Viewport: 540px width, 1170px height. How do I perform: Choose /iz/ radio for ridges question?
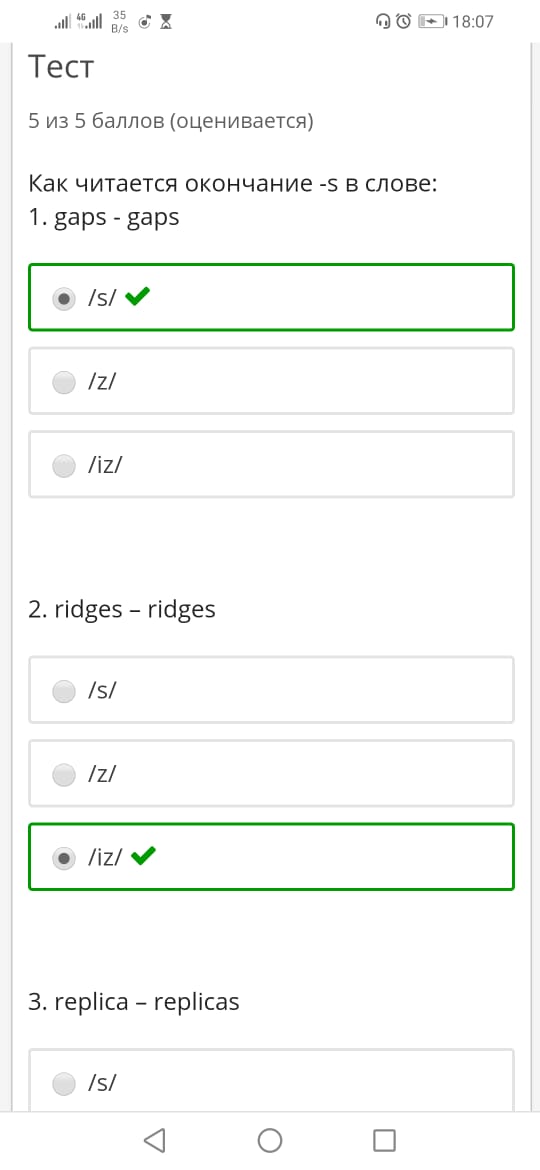pyautogui.click(x=64, y=859)
